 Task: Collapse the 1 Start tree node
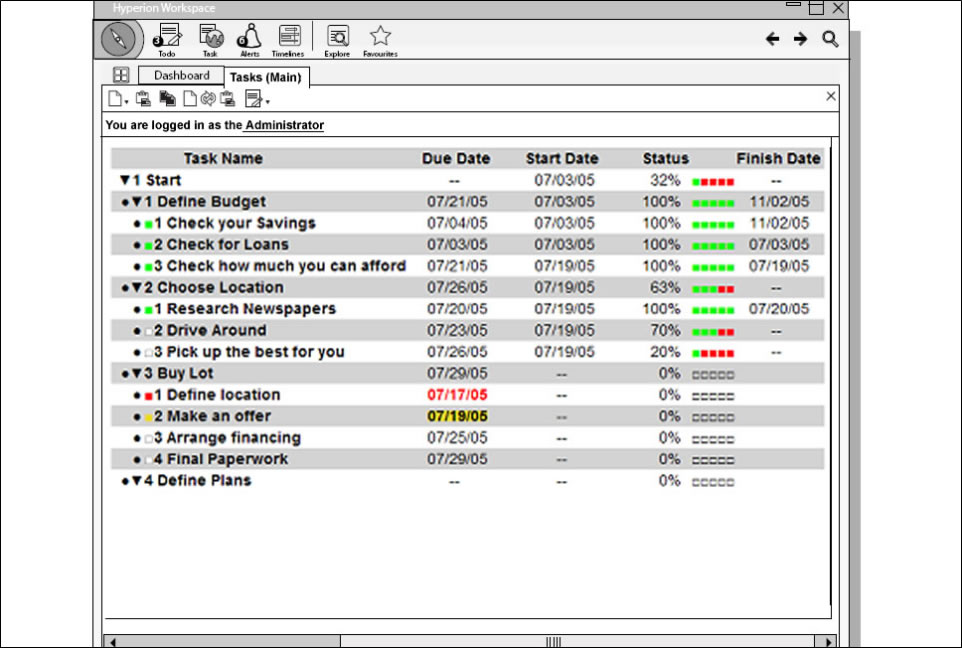125,180
